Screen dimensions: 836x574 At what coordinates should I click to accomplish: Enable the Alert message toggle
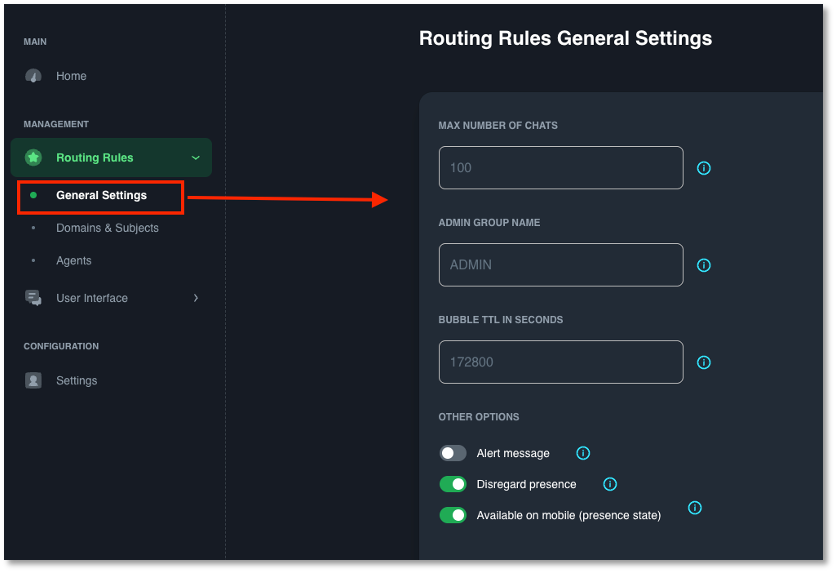[453, 453]
